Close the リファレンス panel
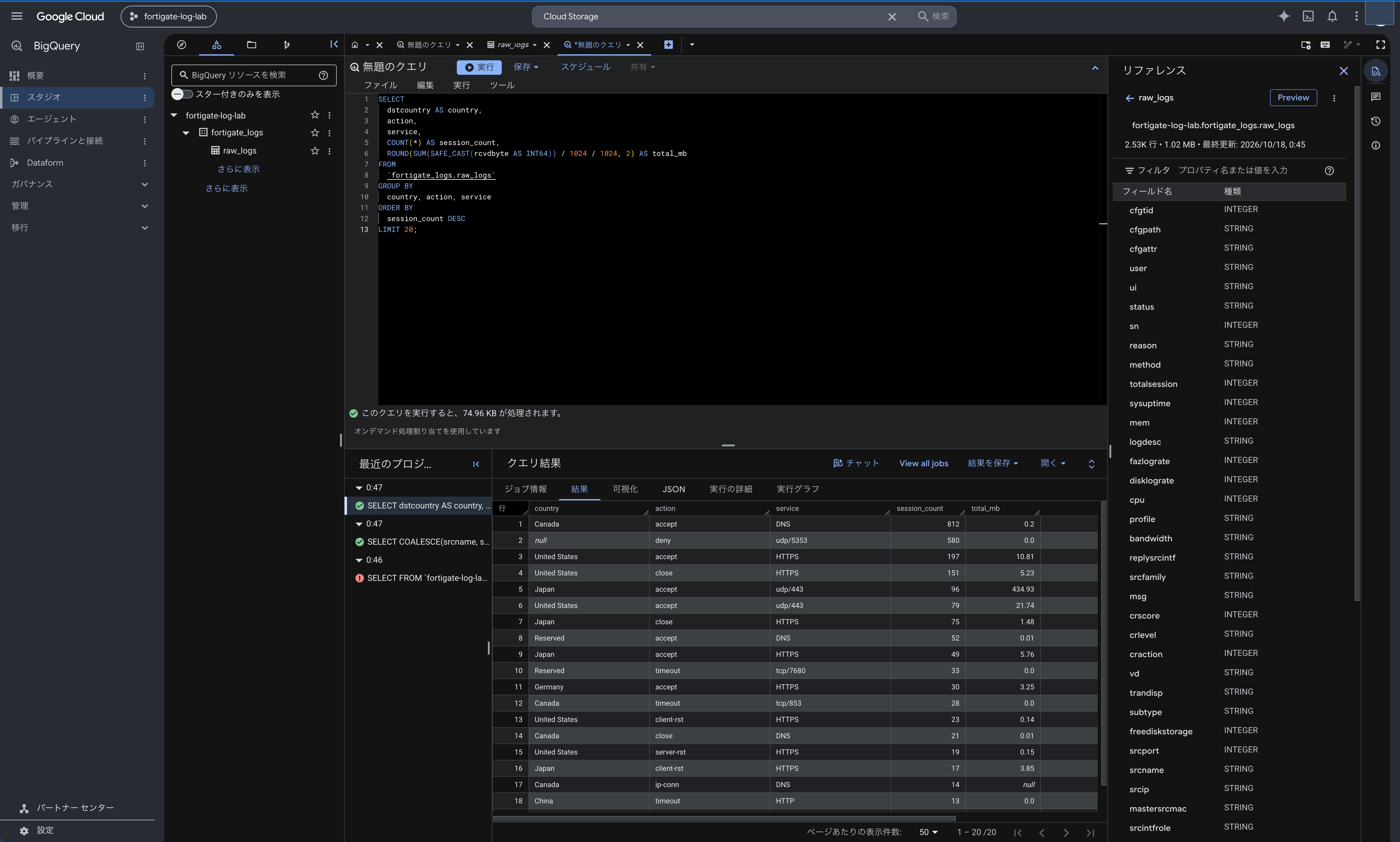 coord(1344,71)
